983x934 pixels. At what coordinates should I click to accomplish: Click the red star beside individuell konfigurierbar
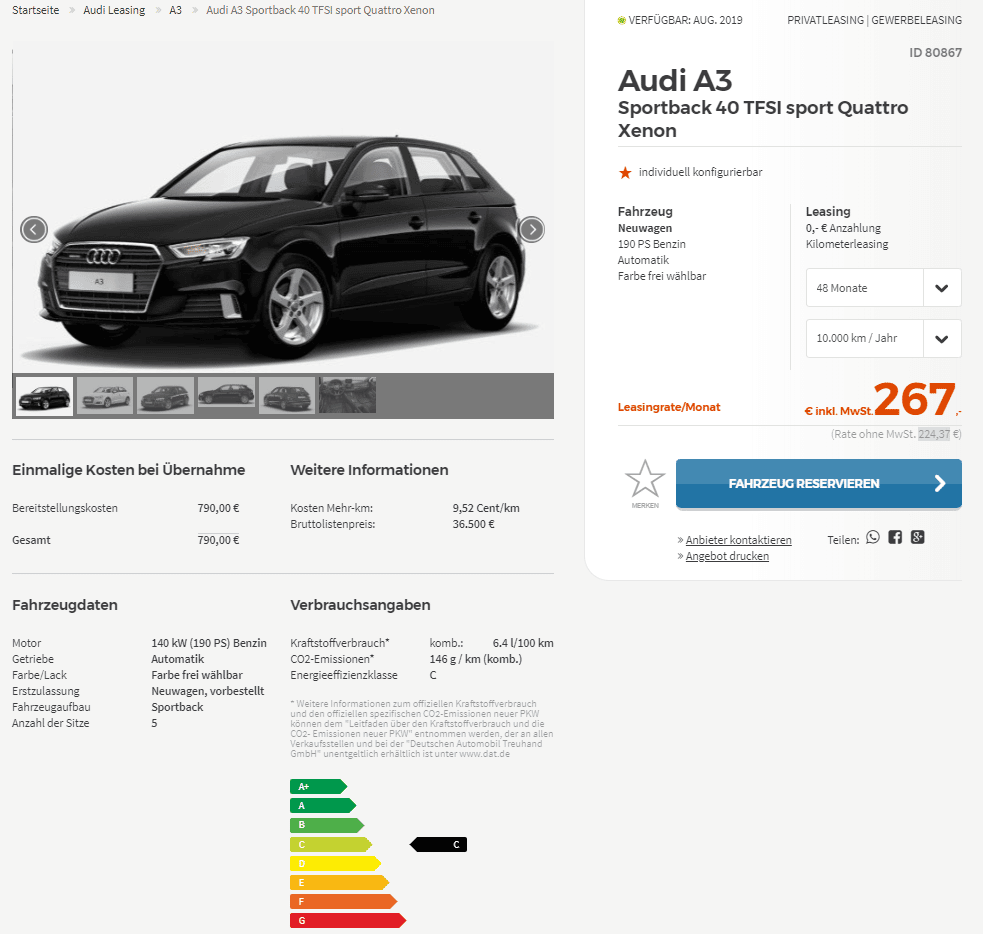click(x=625, y=172)
